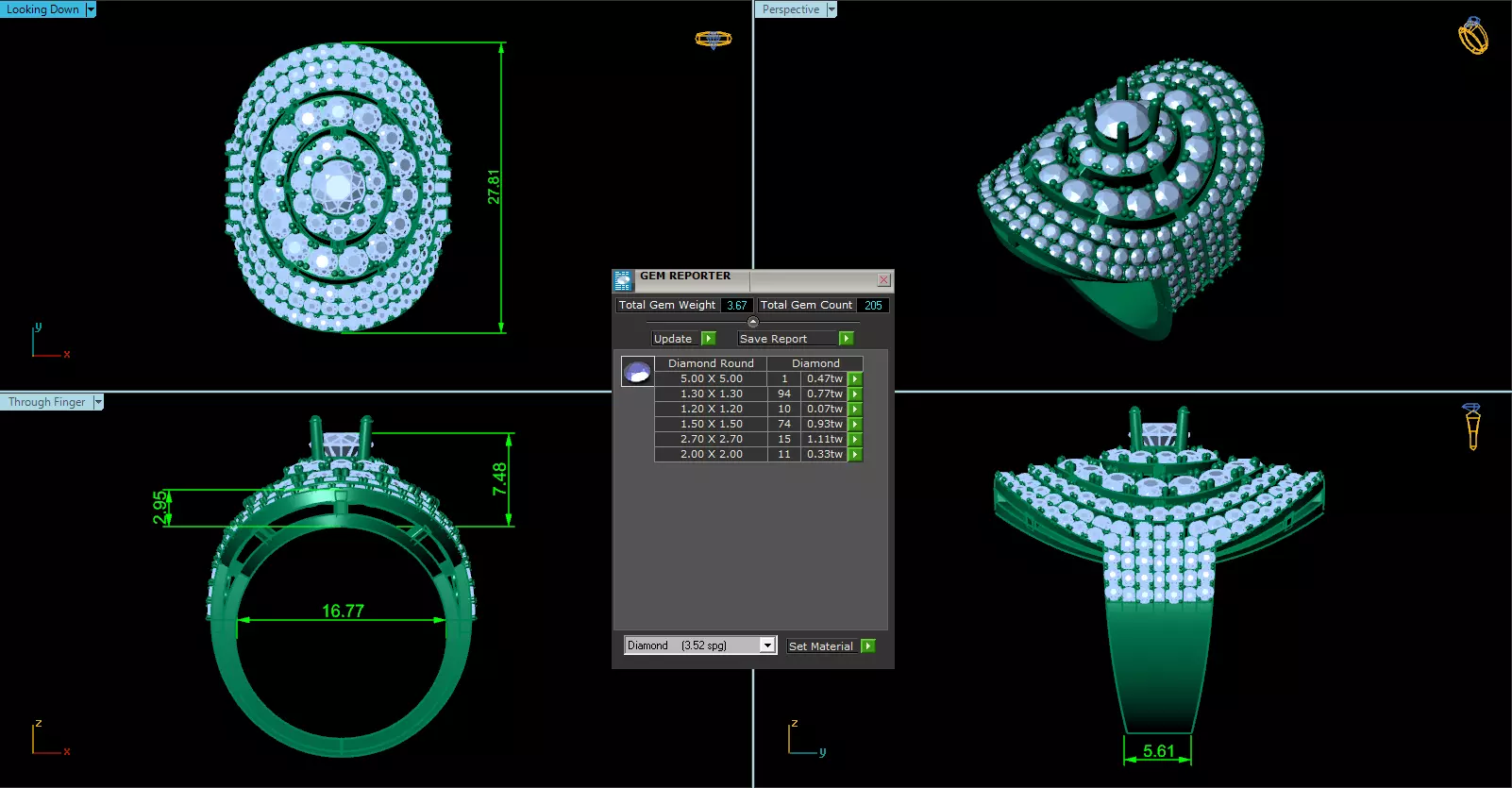Click the Total Gem Count value 205
Image resolution: width=1512 pixels, height=788 pixels.
[x=873, y=306]
